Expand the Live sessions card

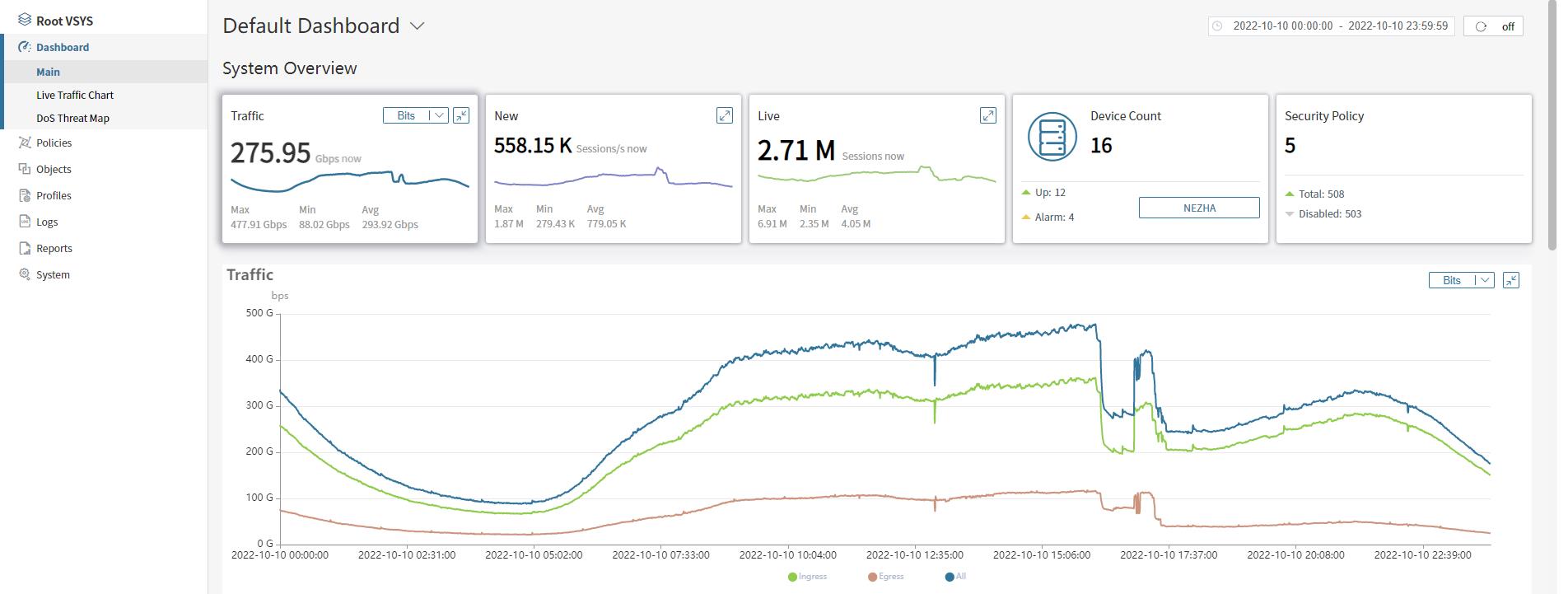988,115
